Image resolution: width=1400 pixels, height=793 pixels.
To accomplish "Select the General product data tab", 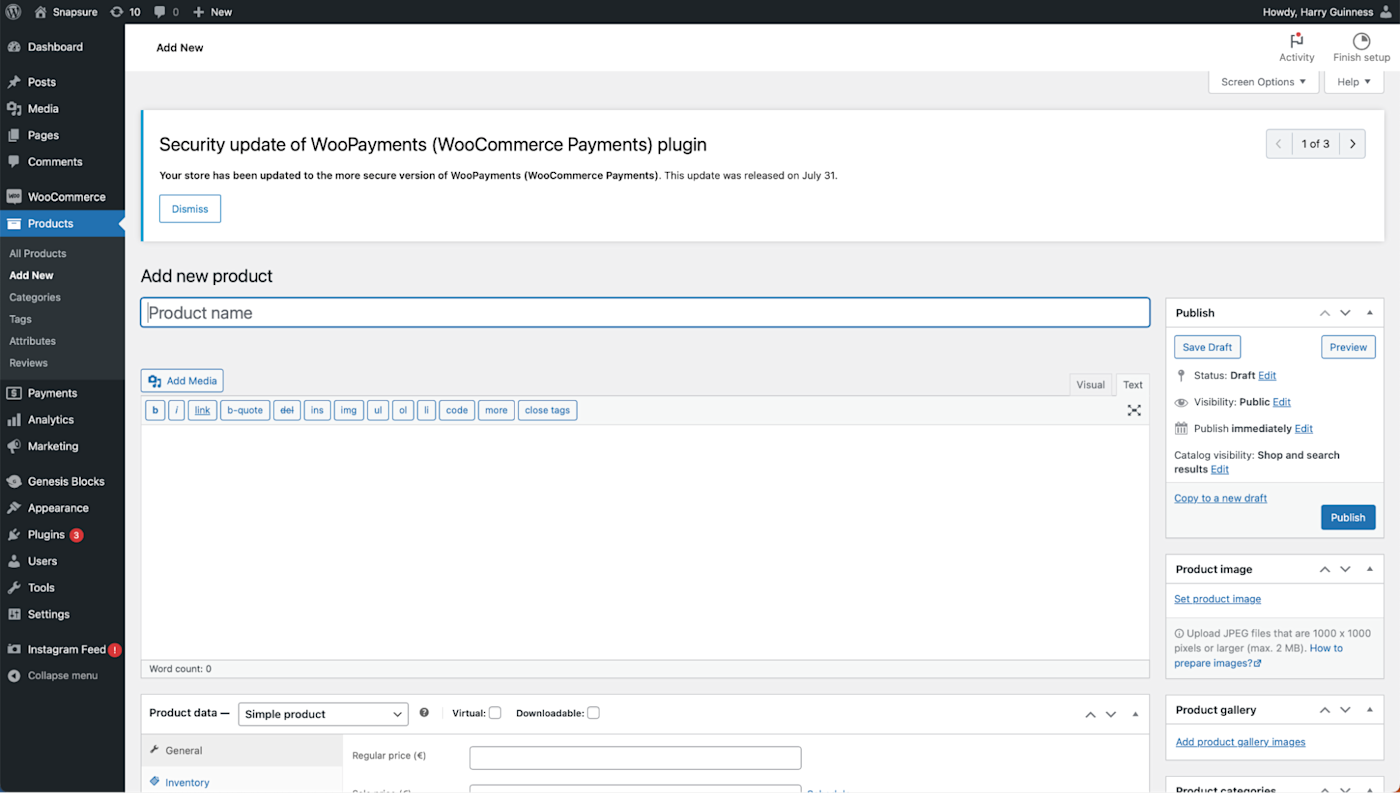I will click(242, 751).
